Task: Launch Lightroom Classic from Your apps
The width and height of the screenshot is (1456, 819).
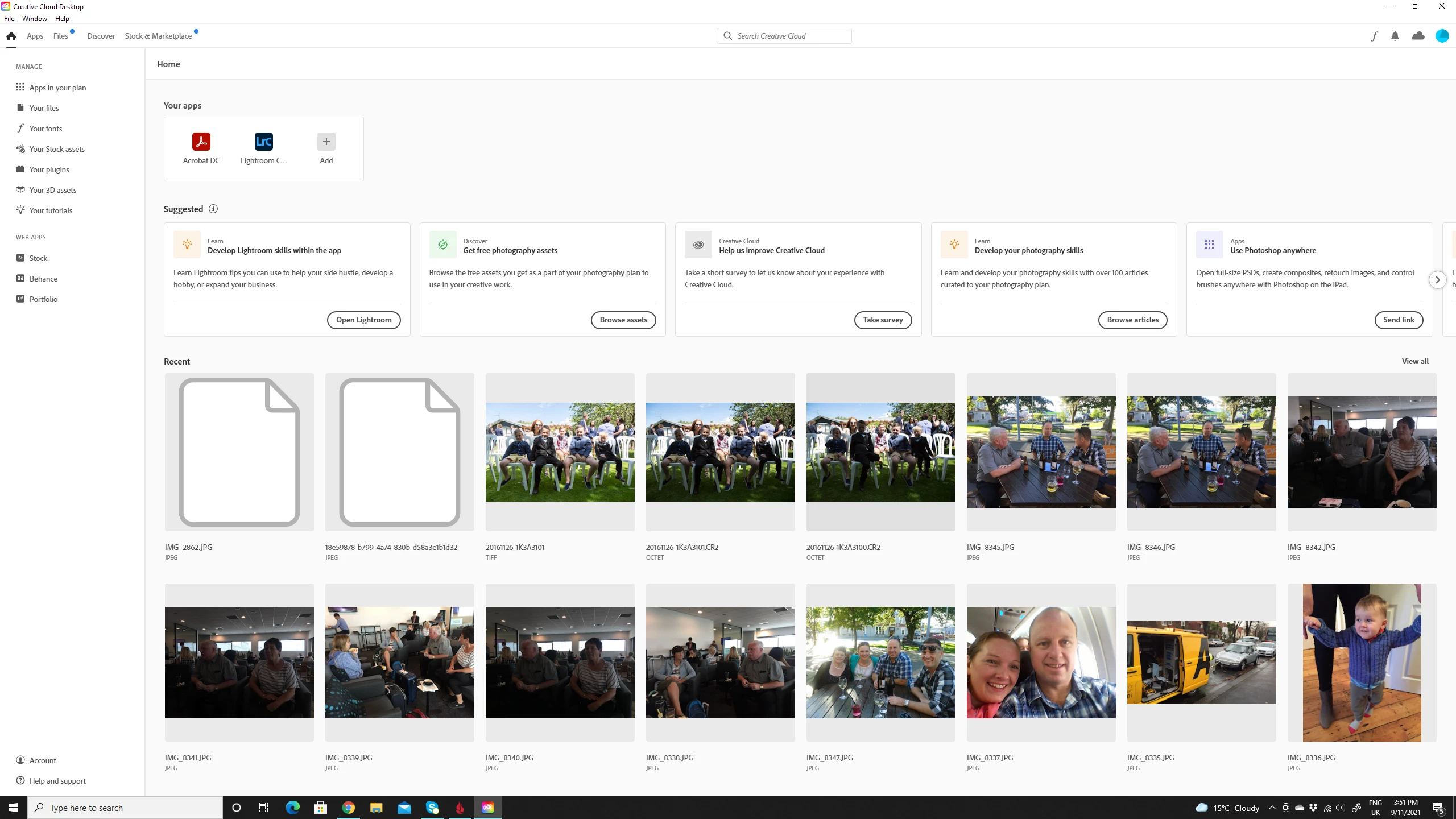Action: click(x=263, y=142)
